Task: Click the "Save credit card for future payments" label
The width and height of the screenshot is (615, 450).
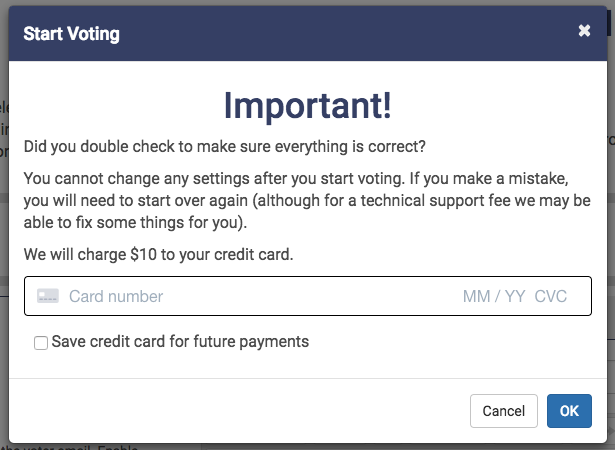Action: (x=180, y=342)
